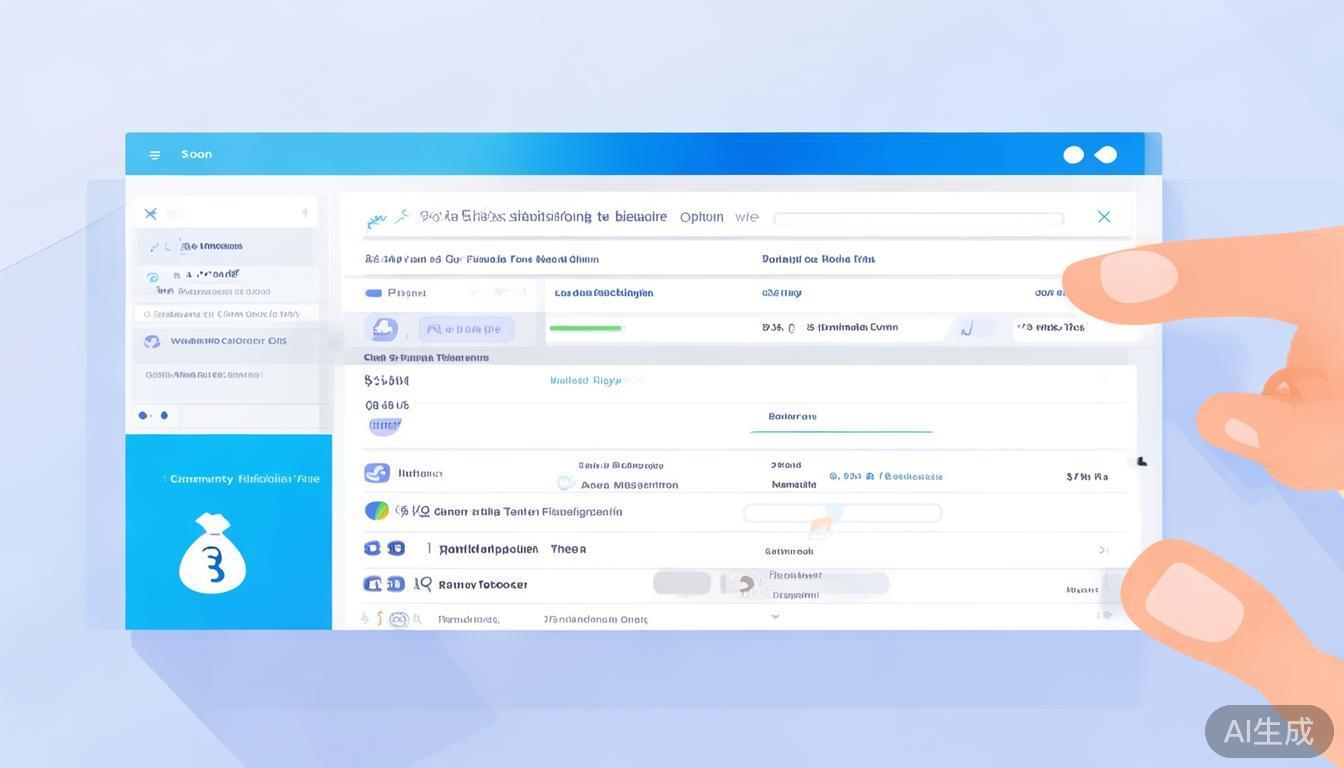The image size is (1344, 768).
Task: Click the Mulloed Rioyp link
Action: [585, 381]
